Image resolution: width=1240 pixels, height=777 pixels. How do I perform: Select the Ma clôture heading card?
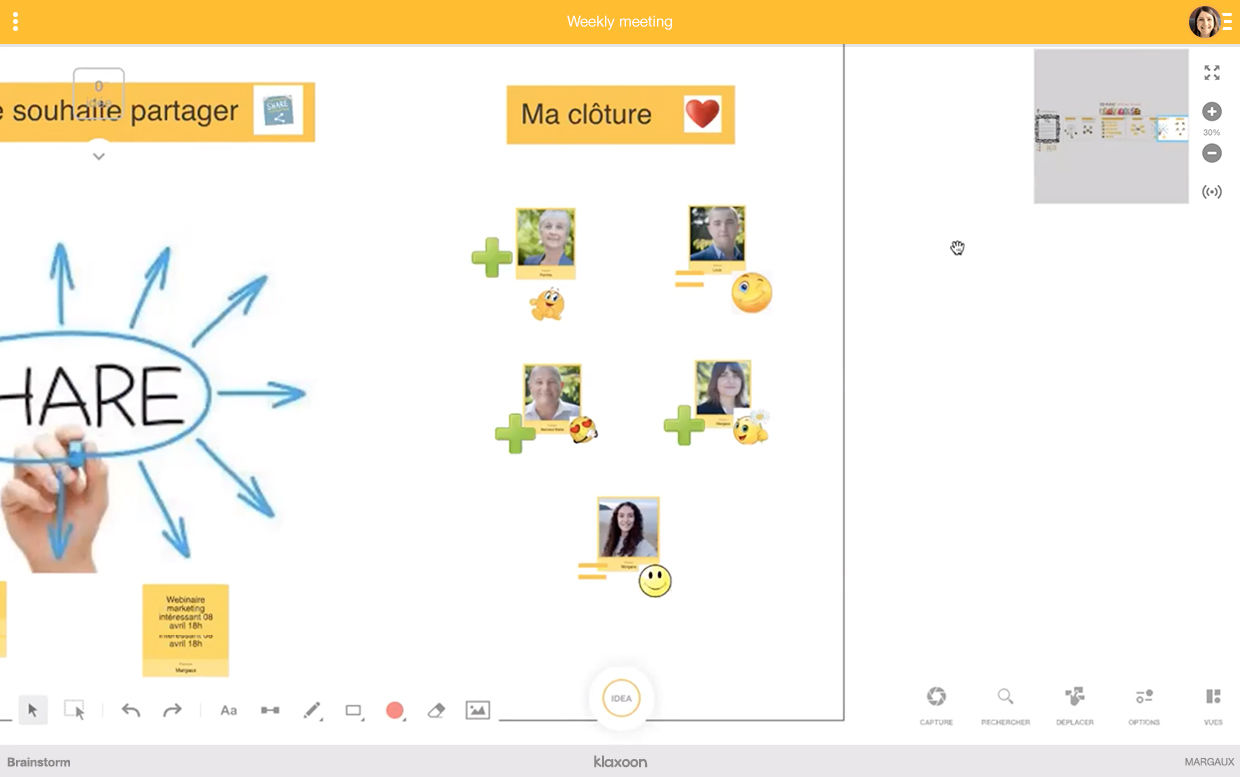(620, 114)
